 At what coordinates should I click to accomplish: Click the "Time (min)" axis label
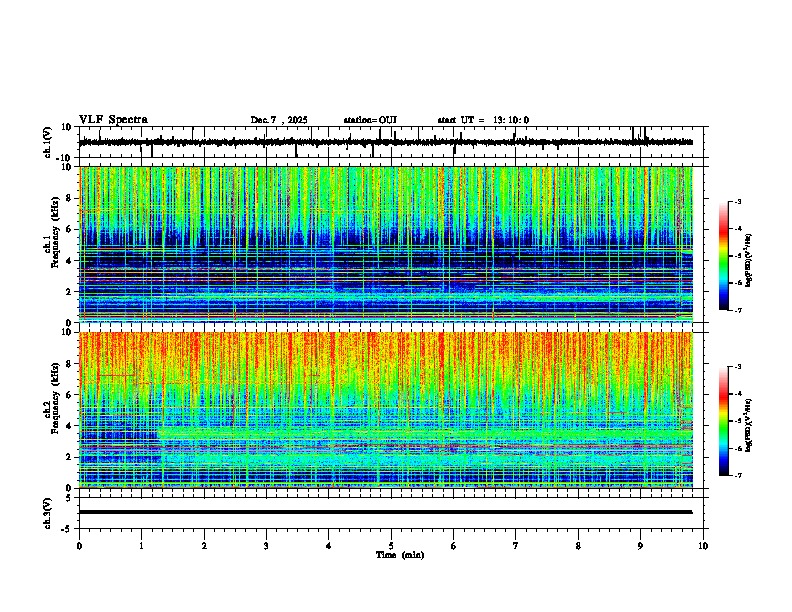click(x=400, y=555)
